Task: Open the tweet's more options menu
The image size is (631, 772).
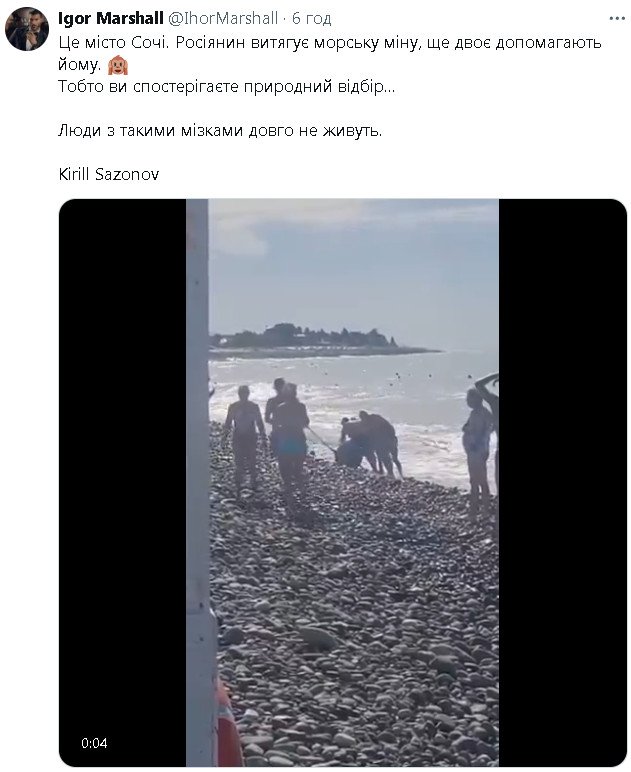Action: 616,19
